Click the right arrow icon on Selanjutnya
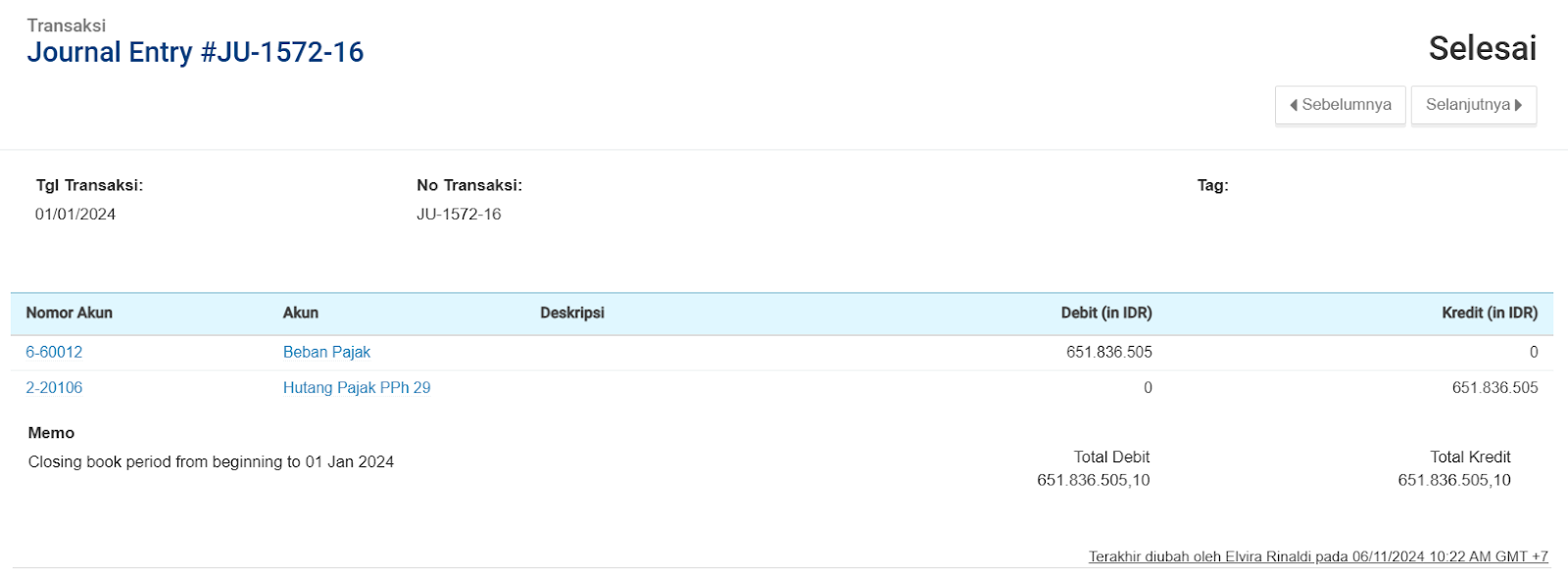 pyautogui.click(x=1519, y=105)
